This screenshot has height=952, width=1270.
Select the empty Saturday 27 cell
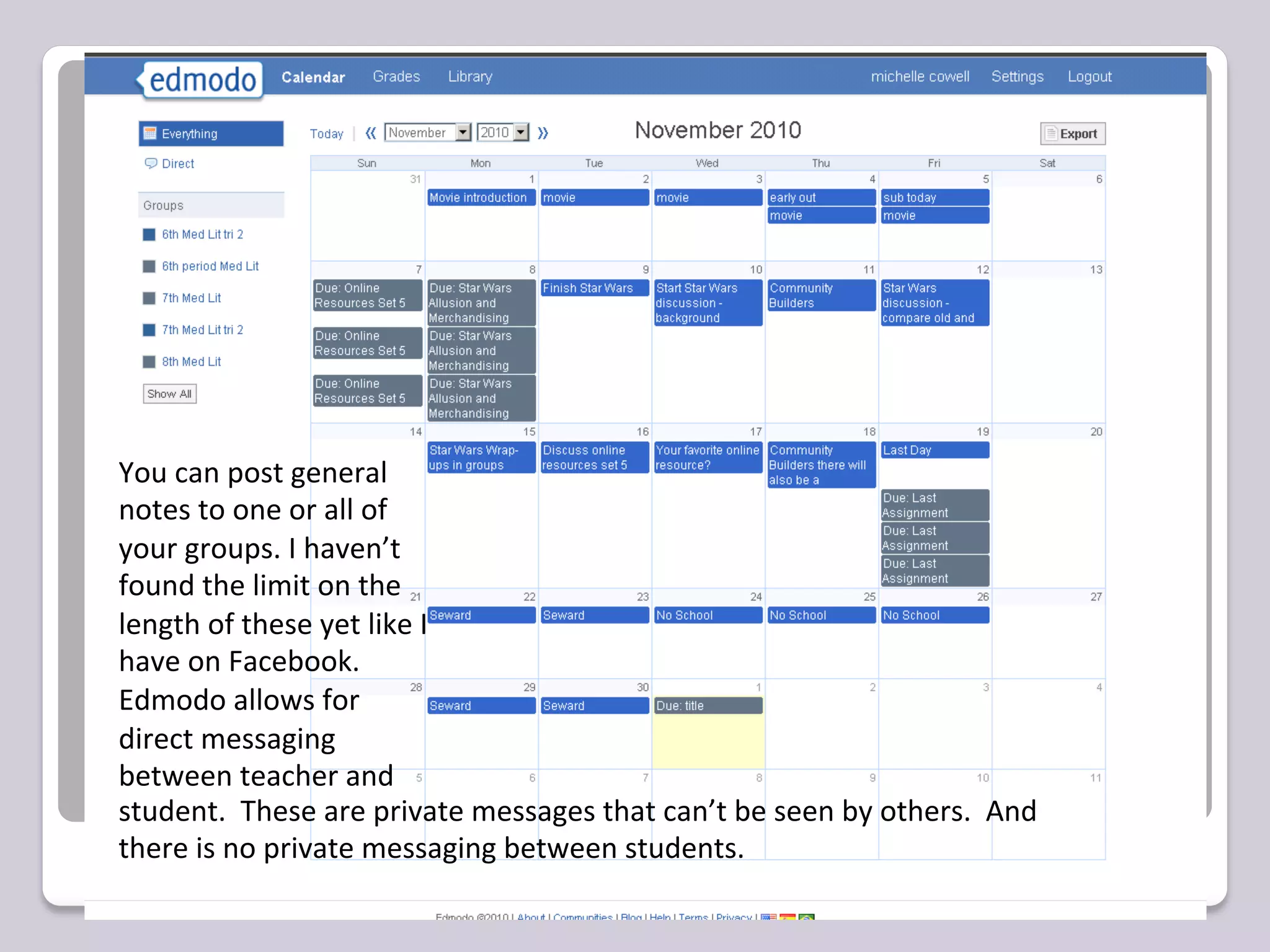[1049, 633]
